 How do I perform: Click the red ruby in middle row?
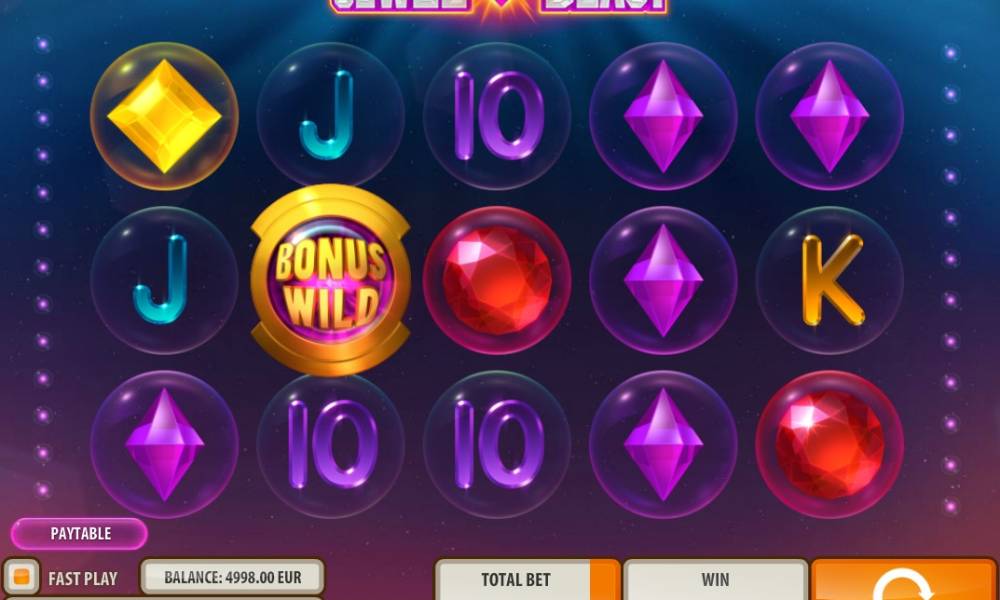(x=497, y=280)
